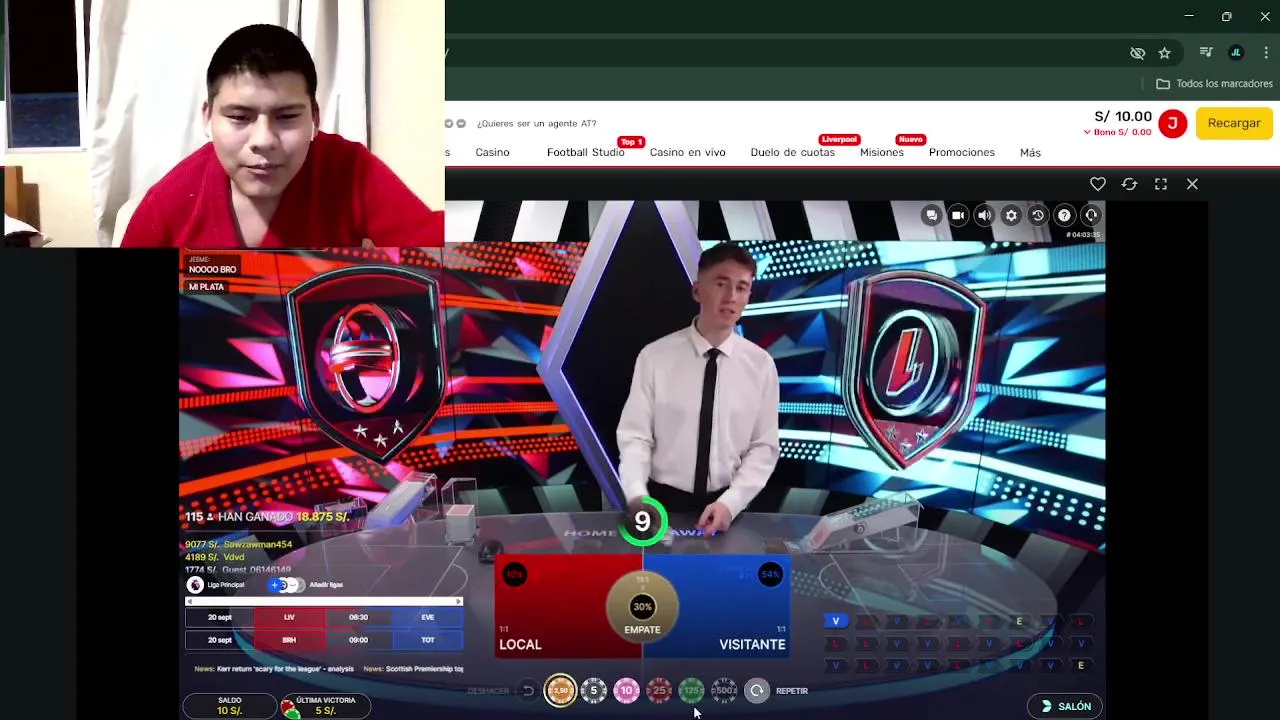Reload the game with refresh arrows icon
The height and width of the screenshot is (720, 1280).
[1129, 184]
